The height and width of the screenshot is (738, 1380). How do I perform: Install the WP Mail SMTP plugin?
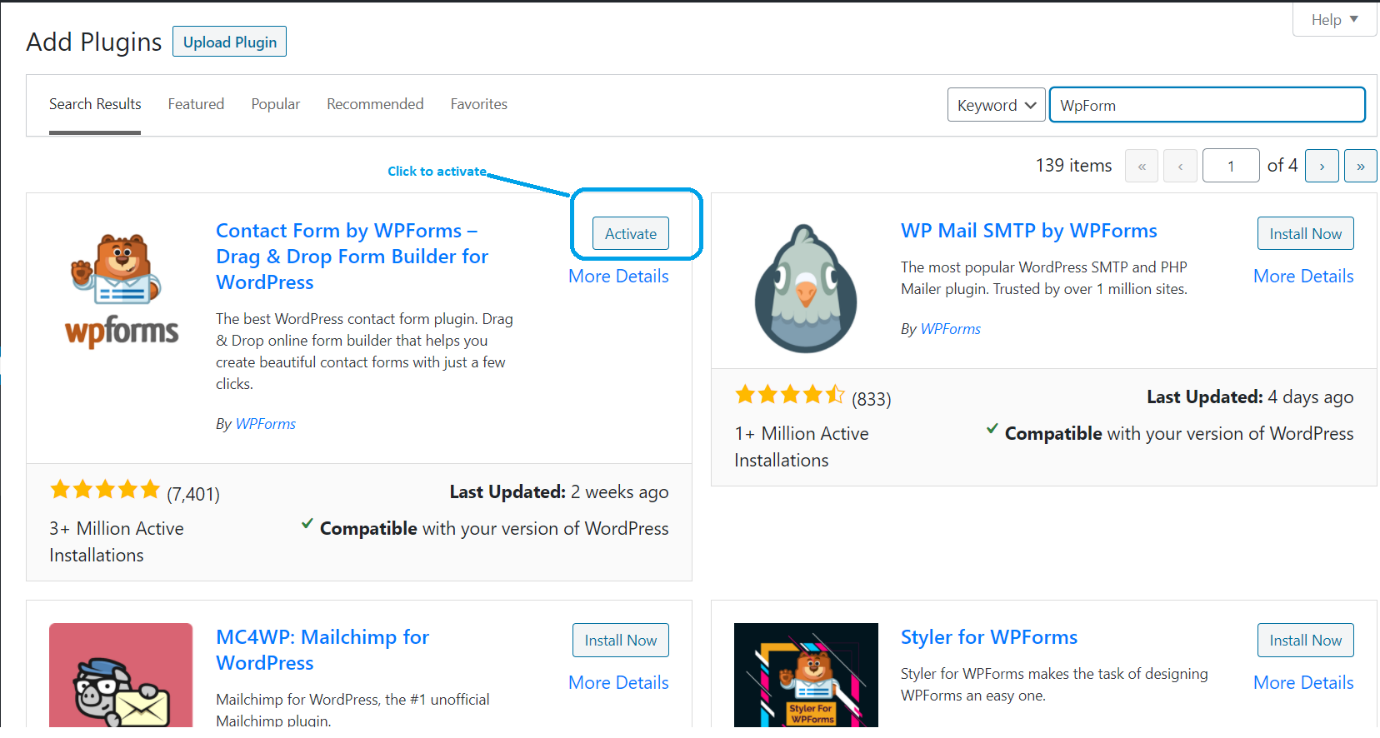pos(1306,233)
